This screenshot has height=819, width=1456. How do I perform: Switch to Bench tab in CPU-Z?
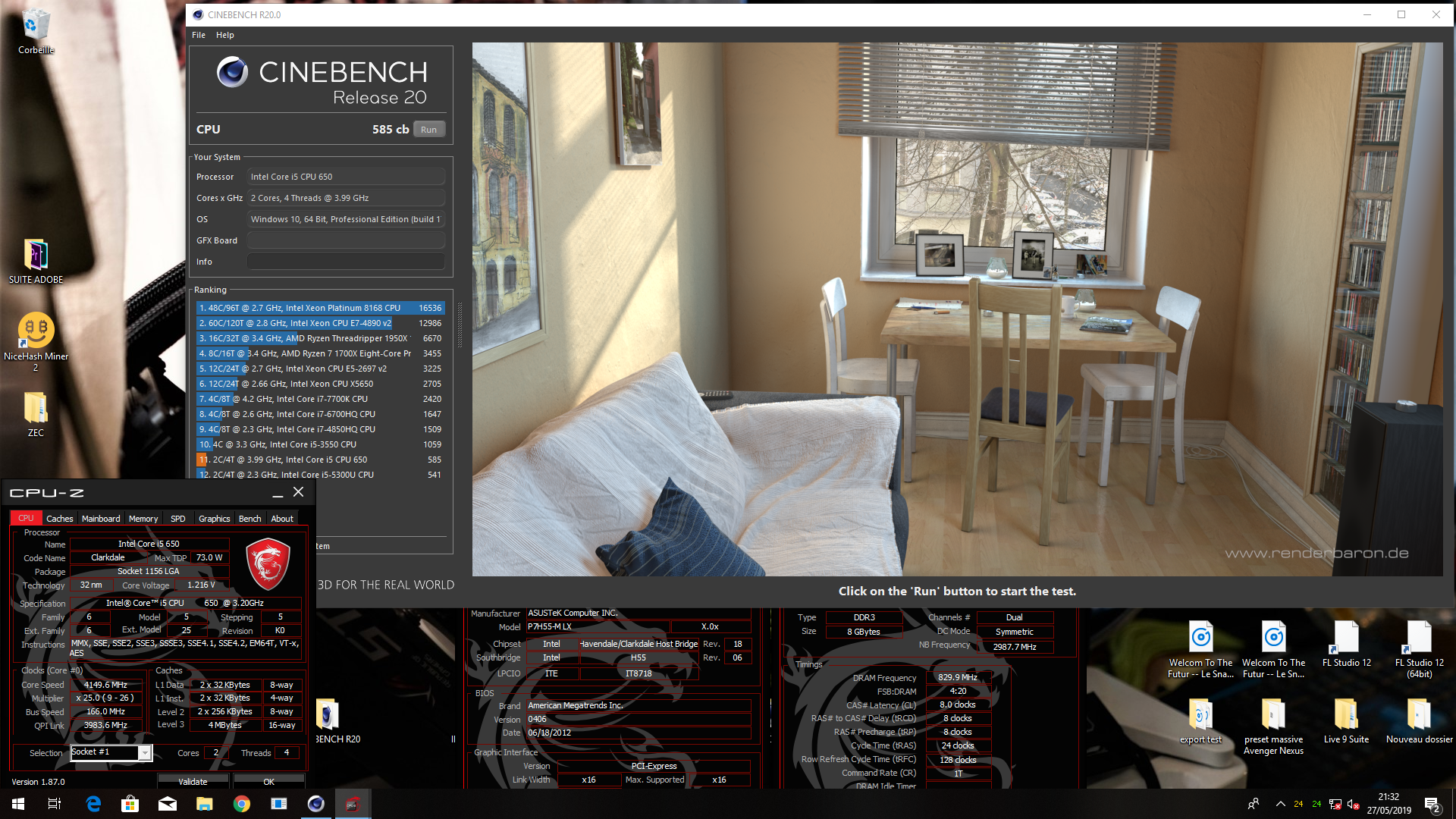tap(249, 519)
